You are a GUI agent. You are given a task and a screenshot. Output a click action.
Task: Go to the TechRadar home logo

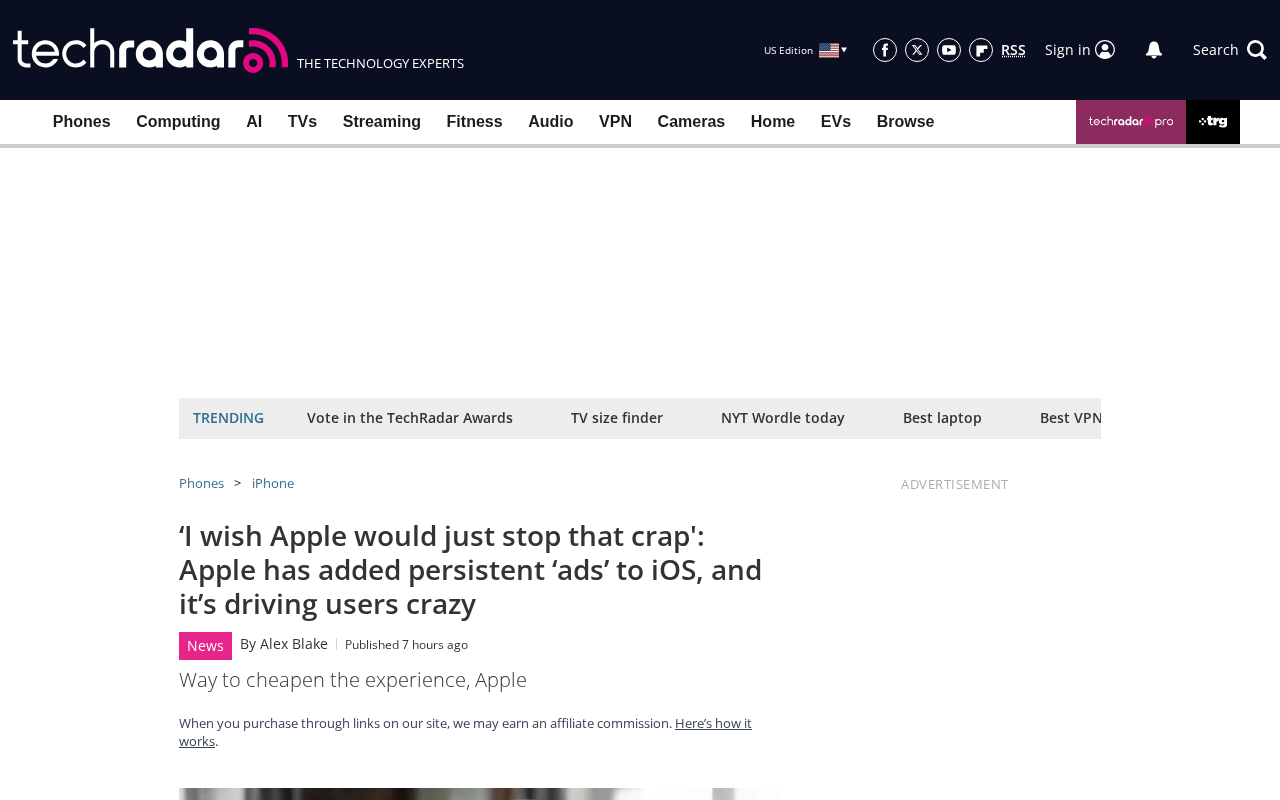click(150, 50)
